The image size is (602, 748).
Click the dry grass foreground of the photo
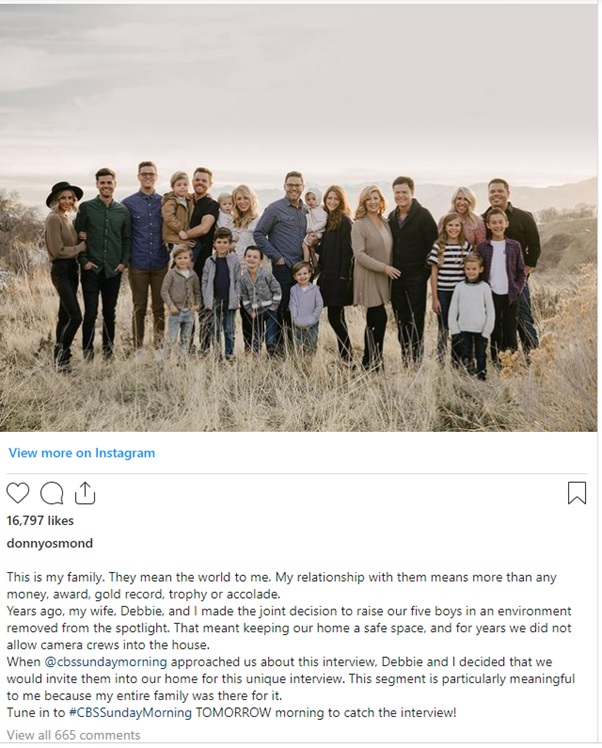(x=299, y=401)
